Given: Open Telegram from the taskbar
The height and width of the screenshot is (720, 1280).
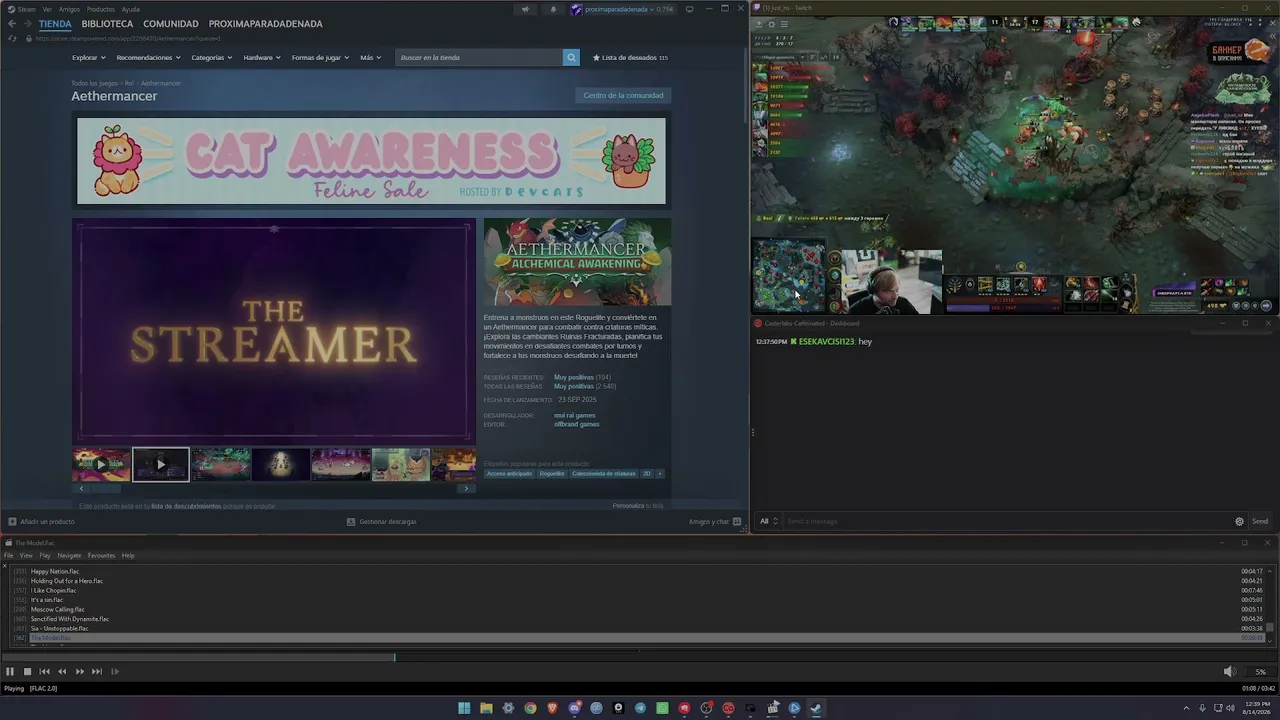Looking at the screenshot, I should pyautogui.click(x=640, y=708).
